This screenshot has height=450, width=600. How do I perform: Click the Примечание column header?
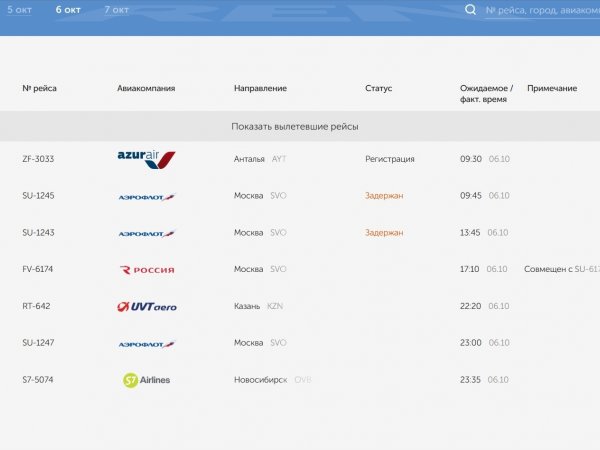click(x=552, y=88)
